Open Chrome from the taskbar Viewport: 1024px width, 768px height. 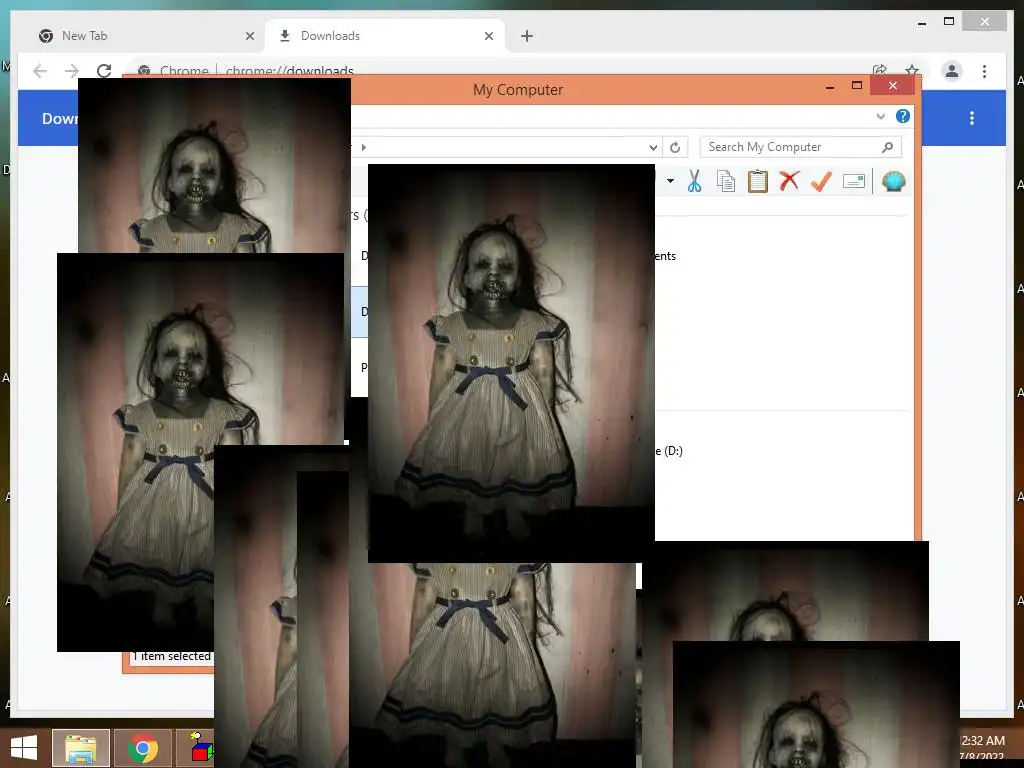click(143, 748)
